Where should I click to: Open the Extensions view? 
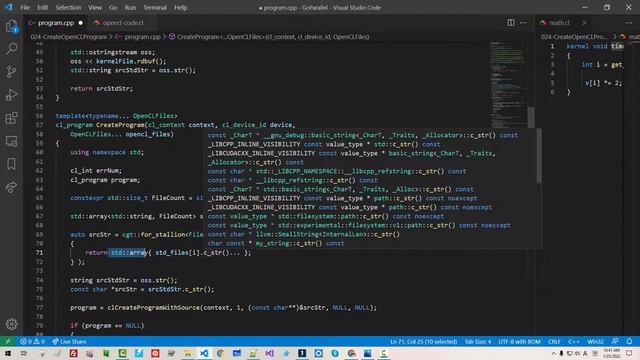pos(11,118)
